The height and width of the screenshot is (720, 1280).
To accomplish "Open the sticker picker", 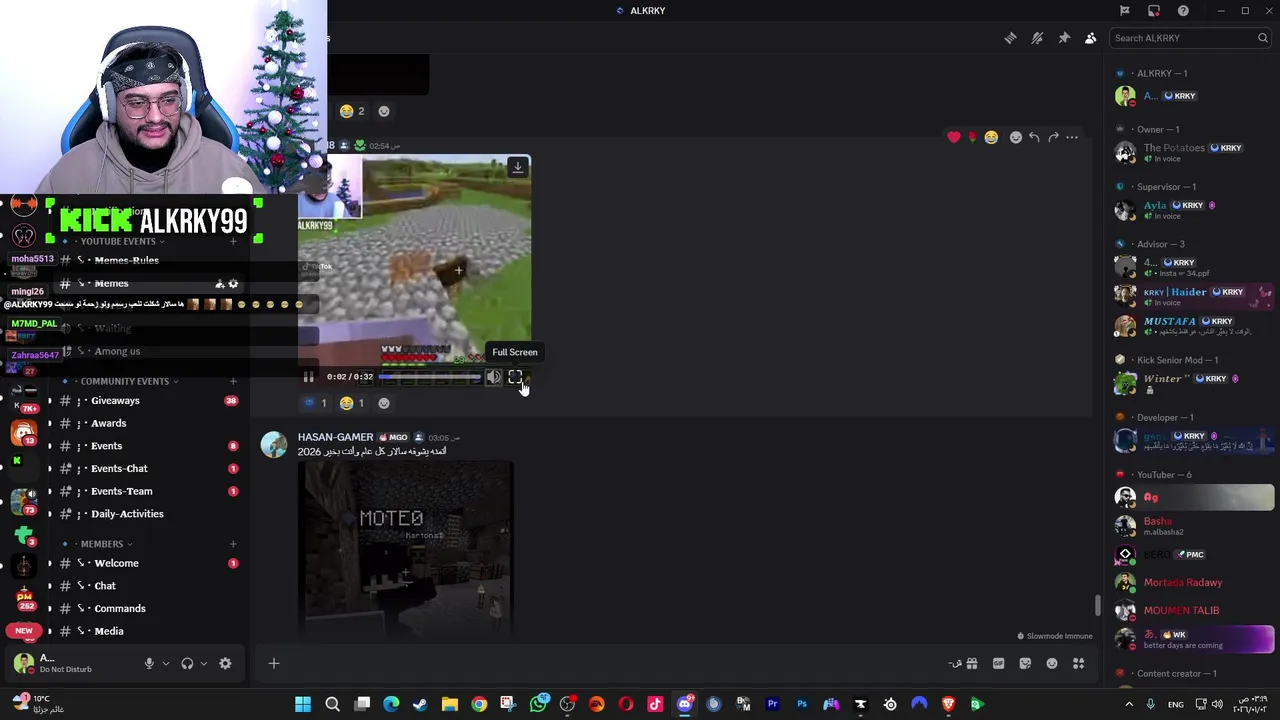I will [x=1025, y=663].
